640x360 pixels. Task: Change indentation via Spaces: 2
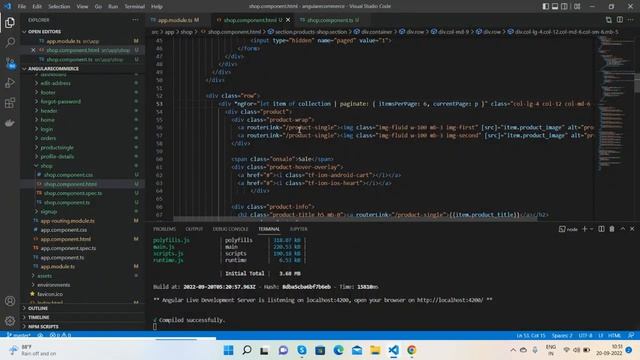(562, 335)
